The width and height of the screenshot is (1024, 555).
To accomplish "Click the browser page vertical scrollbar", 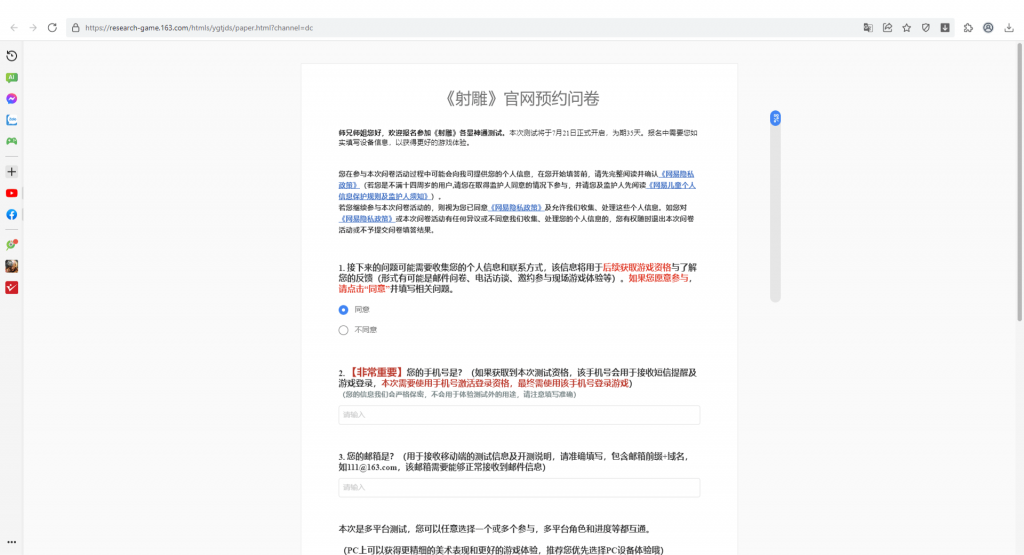I will (x=1019, y=183).
